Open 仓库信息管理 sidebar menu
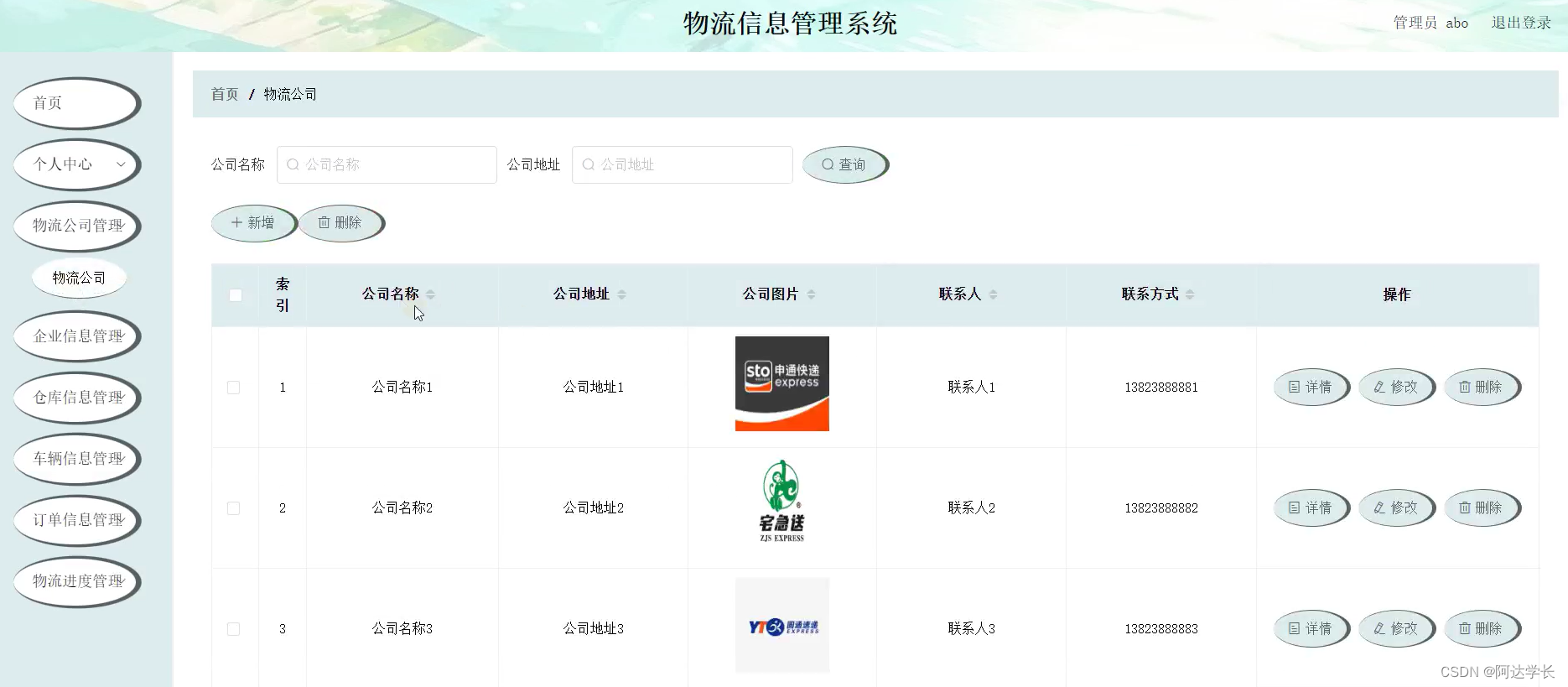This screenshot has height=687, width=1568. click(x=76, y=398)
